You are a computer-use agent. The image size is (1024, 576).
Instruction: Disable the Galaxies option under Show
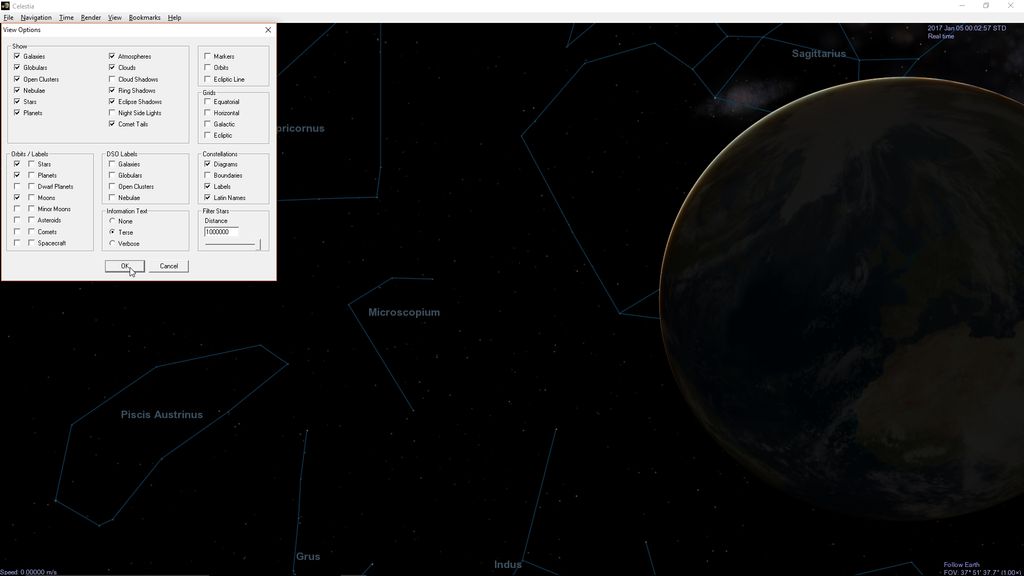point(17,56)
